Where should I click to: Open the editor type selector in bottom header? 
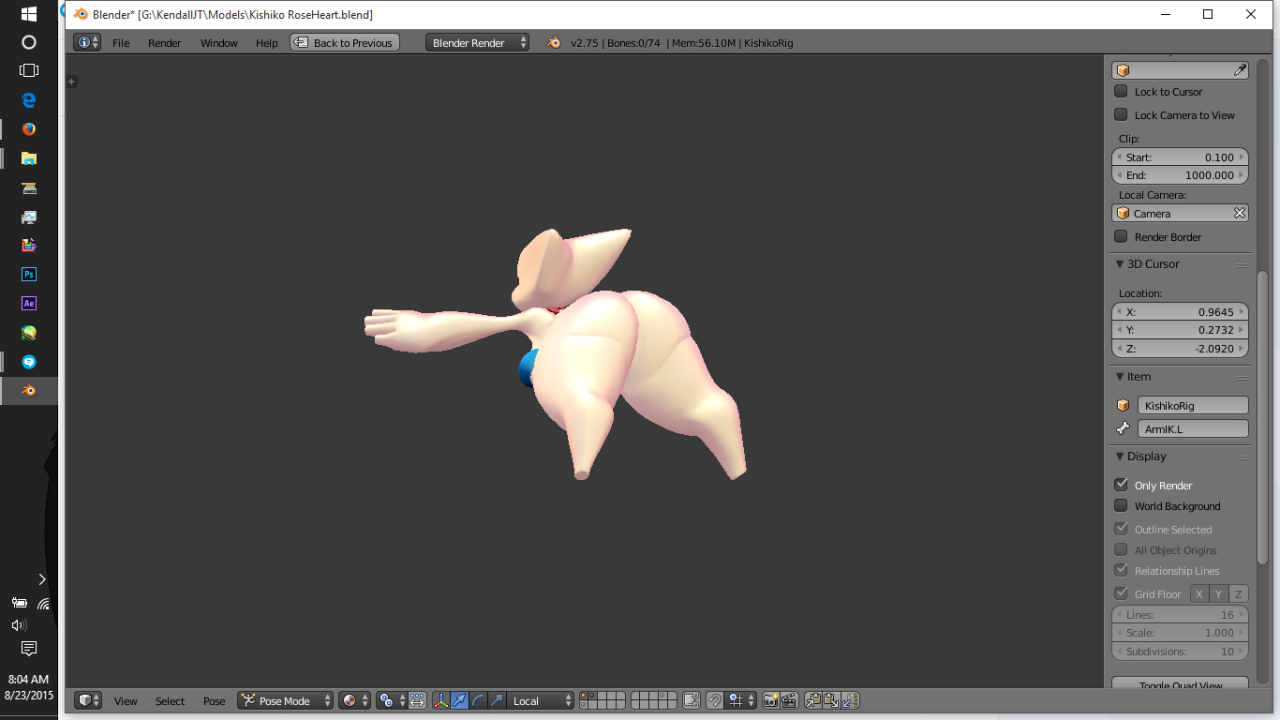coord(88,701)
